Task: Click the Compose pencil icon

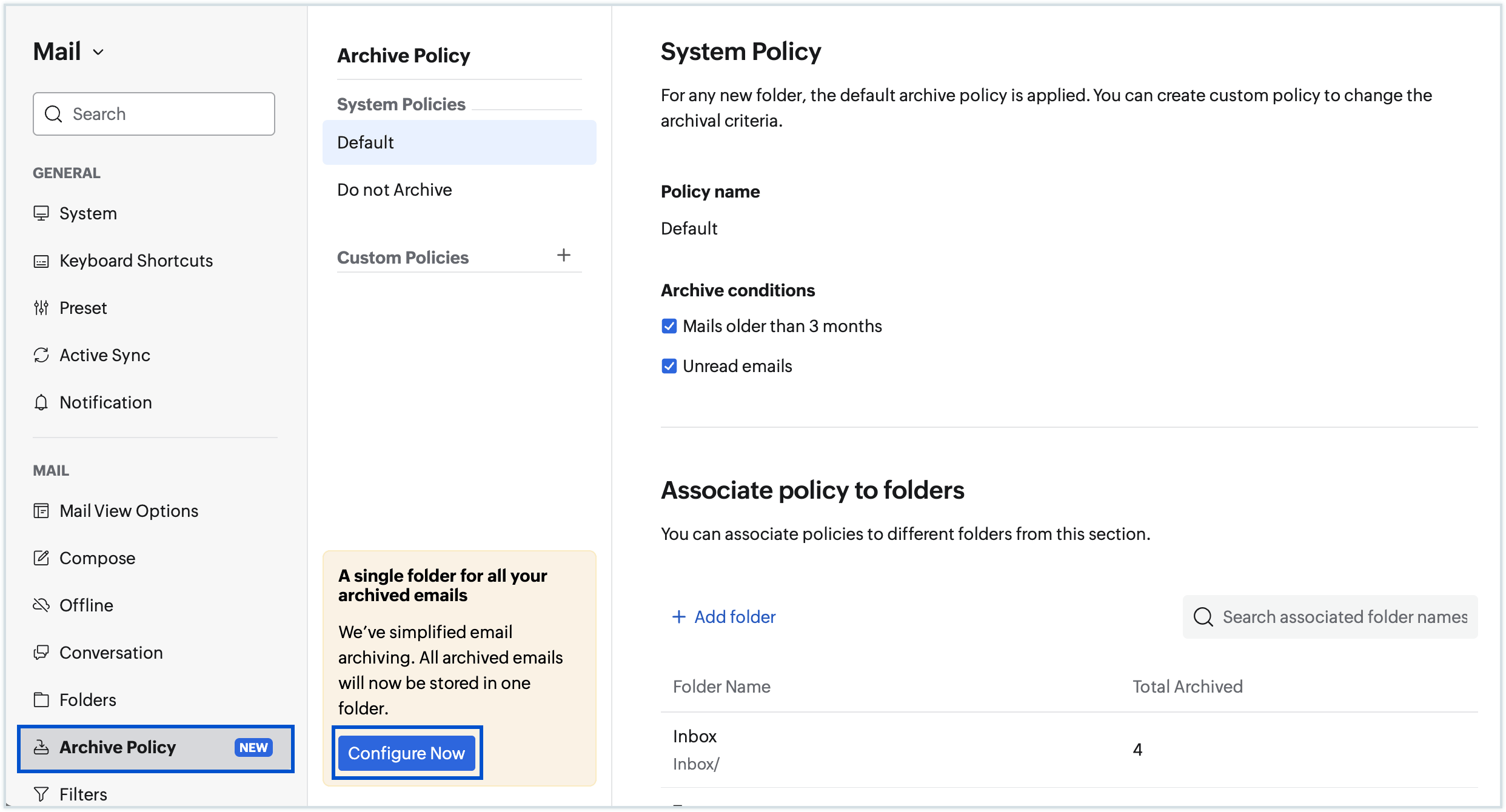Action: tap(41, 558)
